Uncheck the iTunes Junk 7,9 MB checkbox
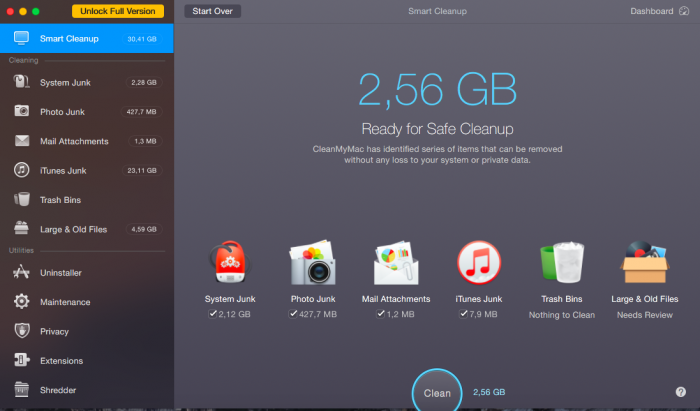The width and height of the screenshot is (700, 411). tap(463, 314)
